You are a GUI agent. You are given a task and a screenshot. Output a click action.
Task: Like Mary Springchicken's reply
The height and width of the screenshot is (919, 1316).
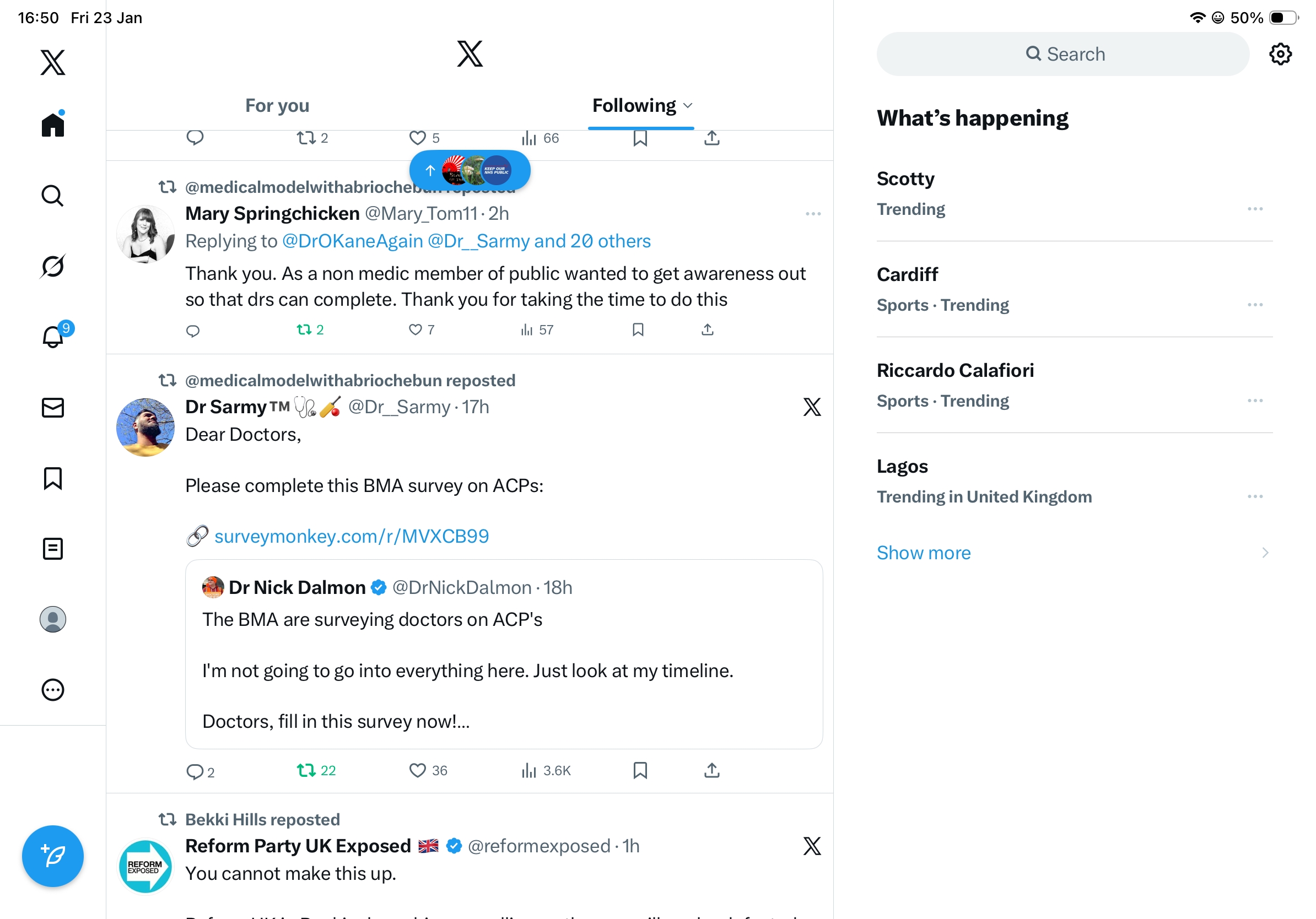point(416,329)
